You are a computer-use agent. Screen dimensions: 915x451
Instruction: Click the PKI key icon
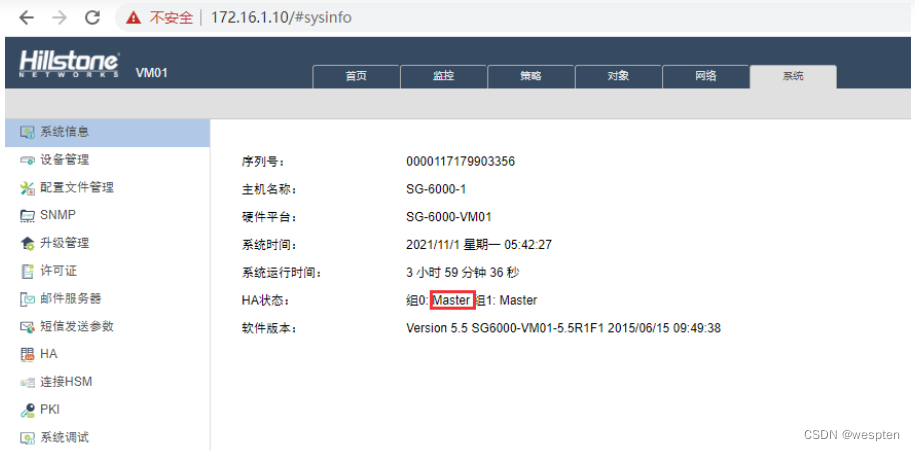(27, 410)
